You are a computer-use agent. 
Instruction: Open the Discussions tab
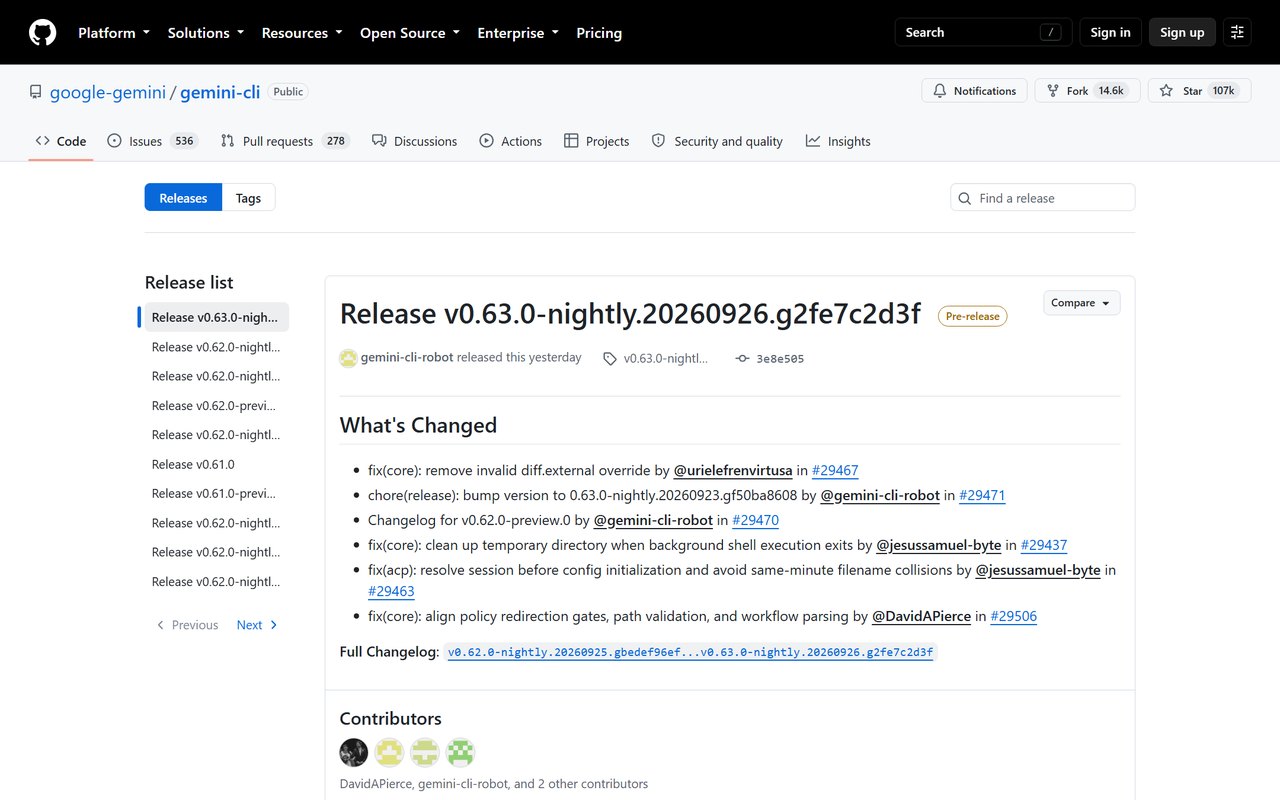click(x=414, y=141)
